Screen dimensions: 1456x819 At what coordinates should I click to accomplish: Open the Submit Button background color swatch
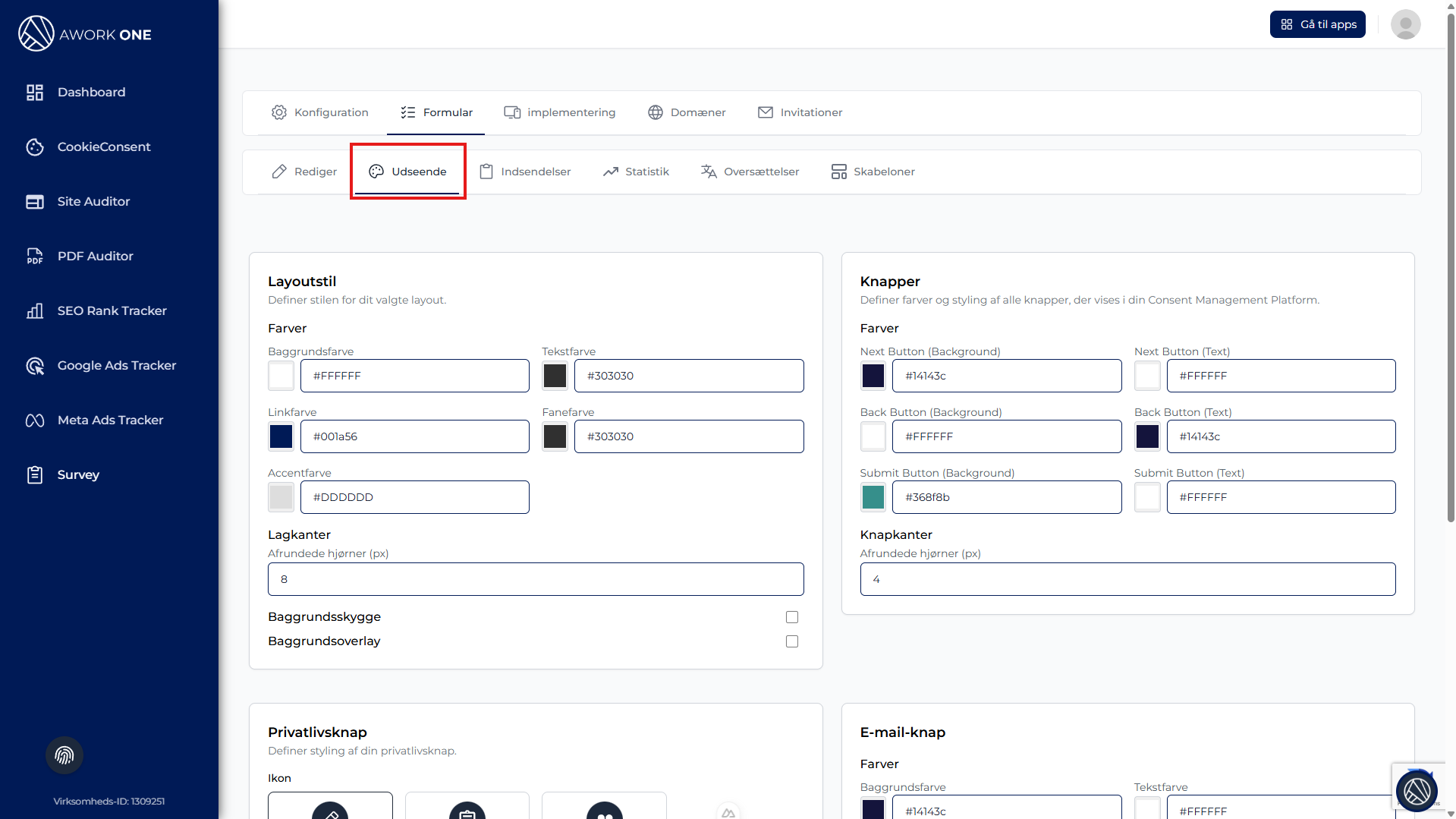tap(873, 497)
